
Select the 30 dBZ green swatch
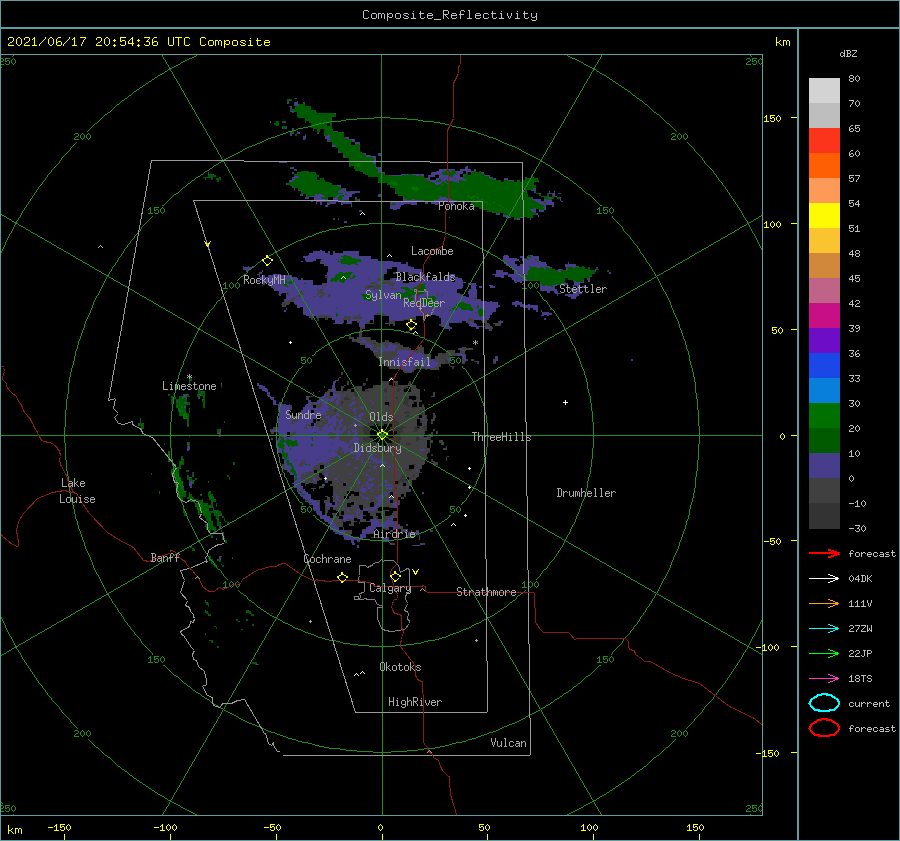tap(824, 416)
